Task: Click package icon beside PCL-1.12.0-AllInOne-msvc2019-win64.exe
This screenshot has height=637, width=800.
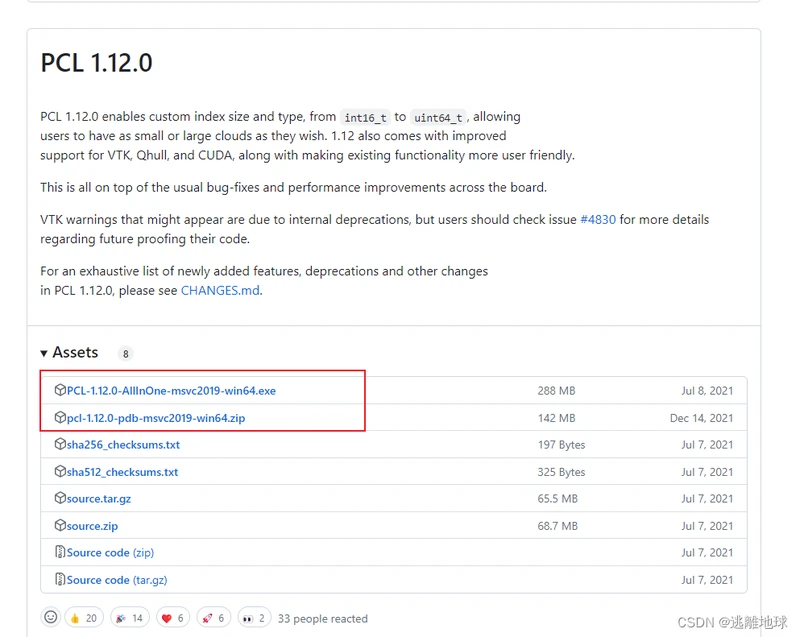Action: pos(60,390)
